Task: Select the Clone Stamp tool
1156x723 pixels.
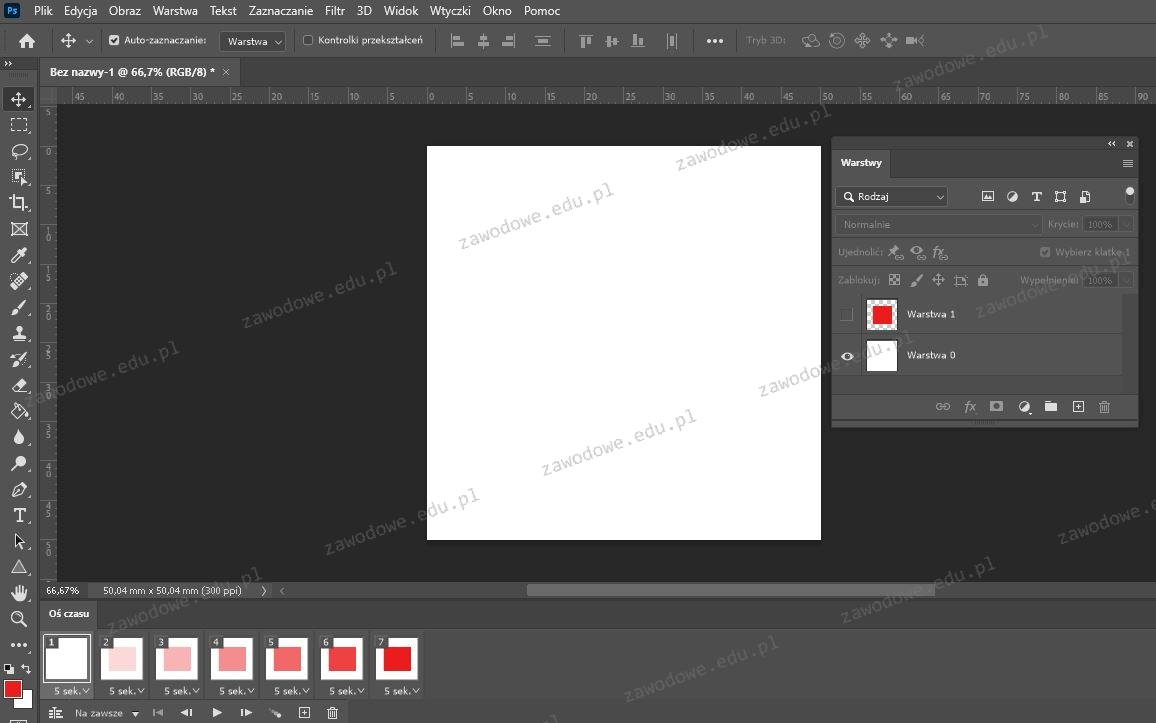Action: 19,333
